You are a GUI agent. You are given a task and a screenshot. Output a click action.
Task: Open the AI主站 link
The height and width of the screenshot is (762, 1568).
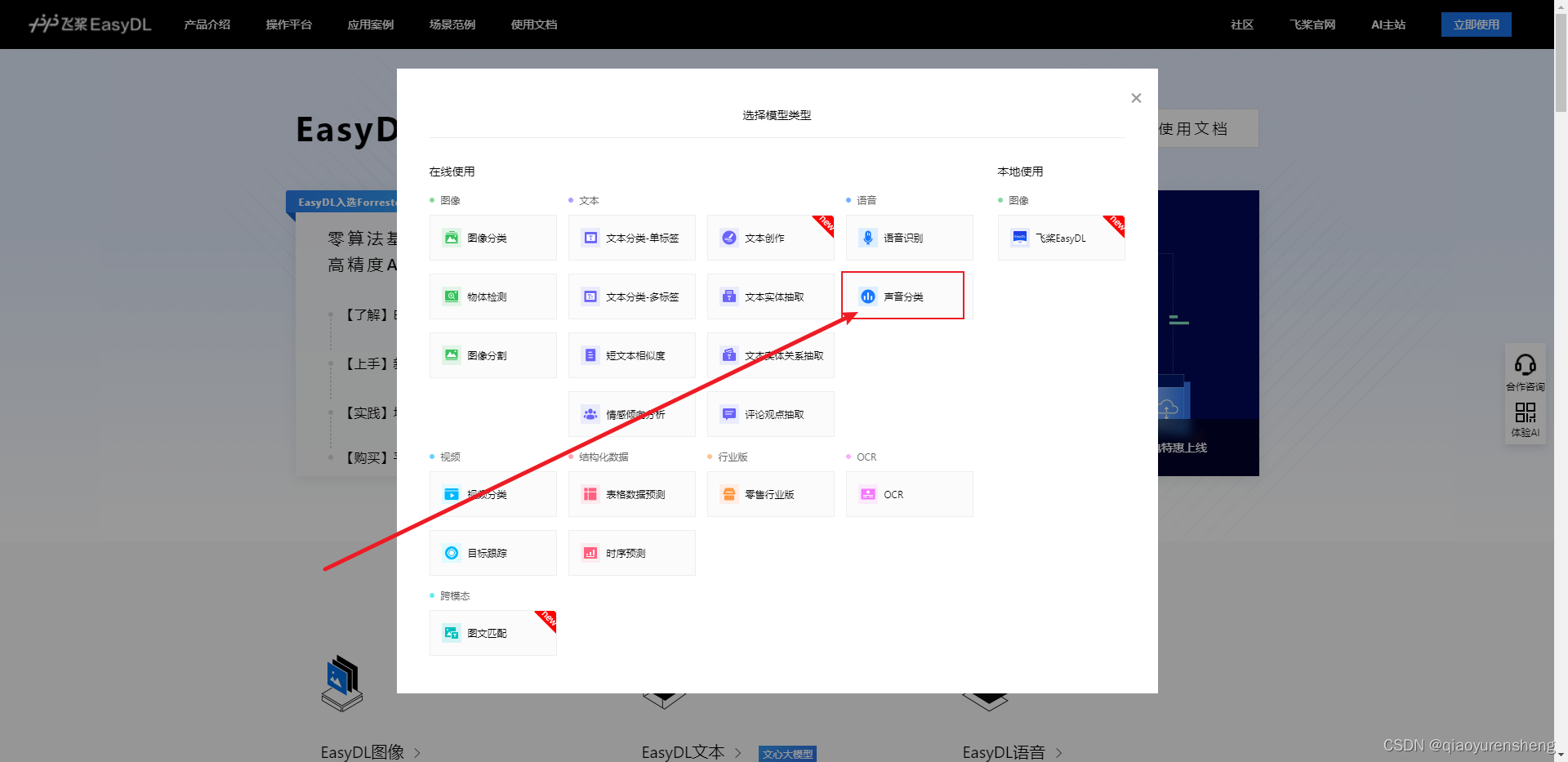point(1388,25)
